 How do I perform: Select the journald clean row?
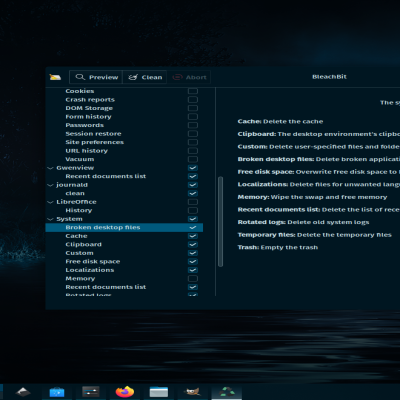(124, 193)
